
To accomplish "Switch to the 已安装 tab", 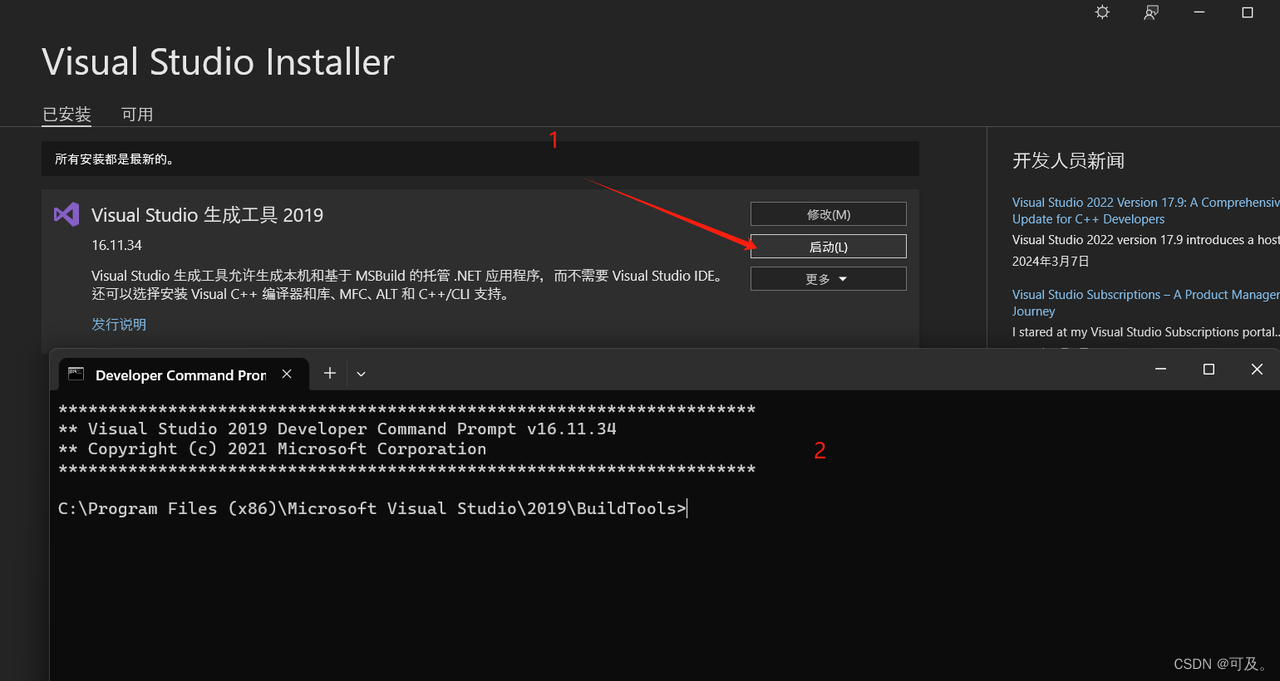I will [66, 114].
